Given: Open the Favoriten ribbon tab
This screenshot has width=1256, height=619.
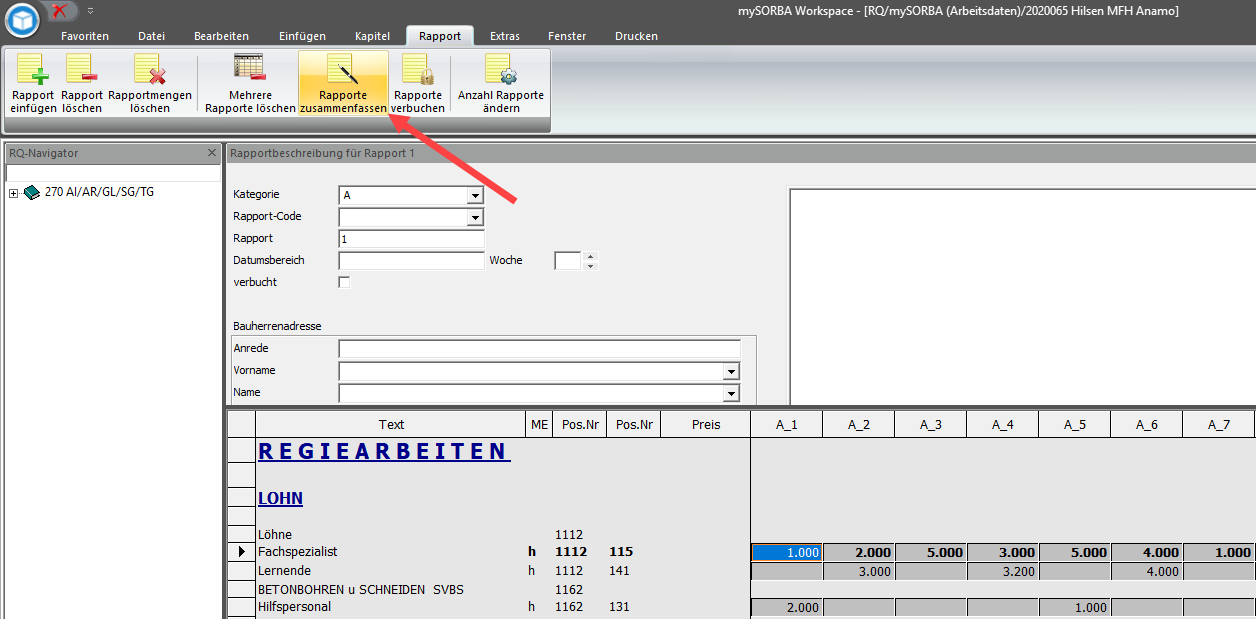Looking at the screenshot, I should pos(85,36).
